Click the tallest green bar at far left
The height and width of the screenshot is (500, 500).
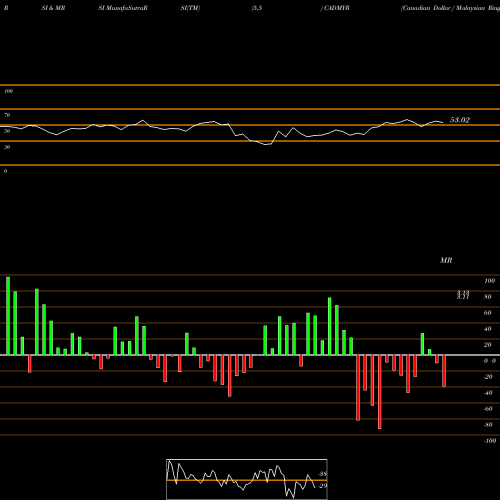(x=8, y=316)
